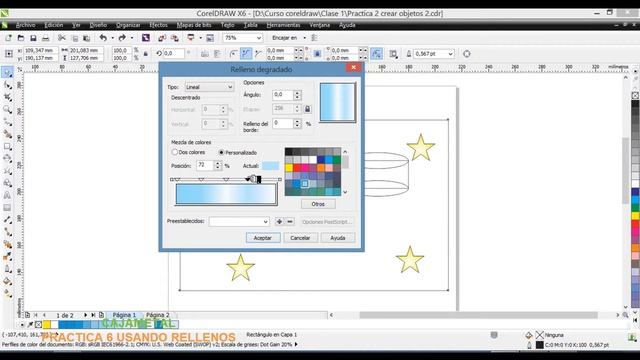Close the Relleno degradado dialog
This screenshot has height=360, width=640.
click(353, 68)
